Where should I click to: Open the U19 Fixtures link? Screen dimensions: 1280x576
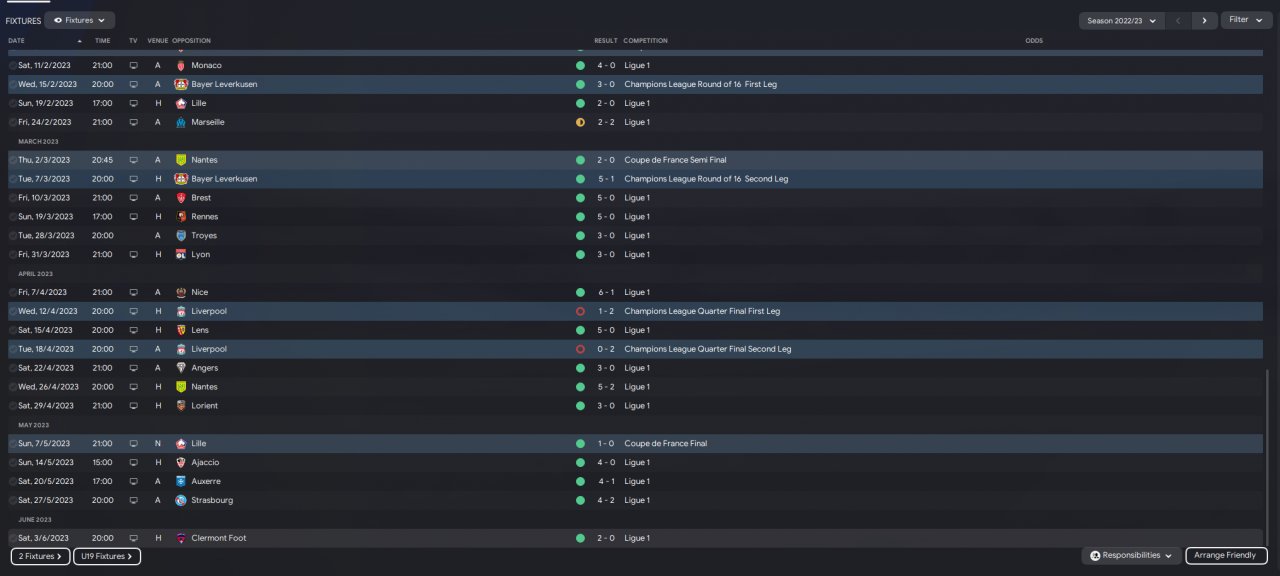pyautogui.click(x=107, y=556)
